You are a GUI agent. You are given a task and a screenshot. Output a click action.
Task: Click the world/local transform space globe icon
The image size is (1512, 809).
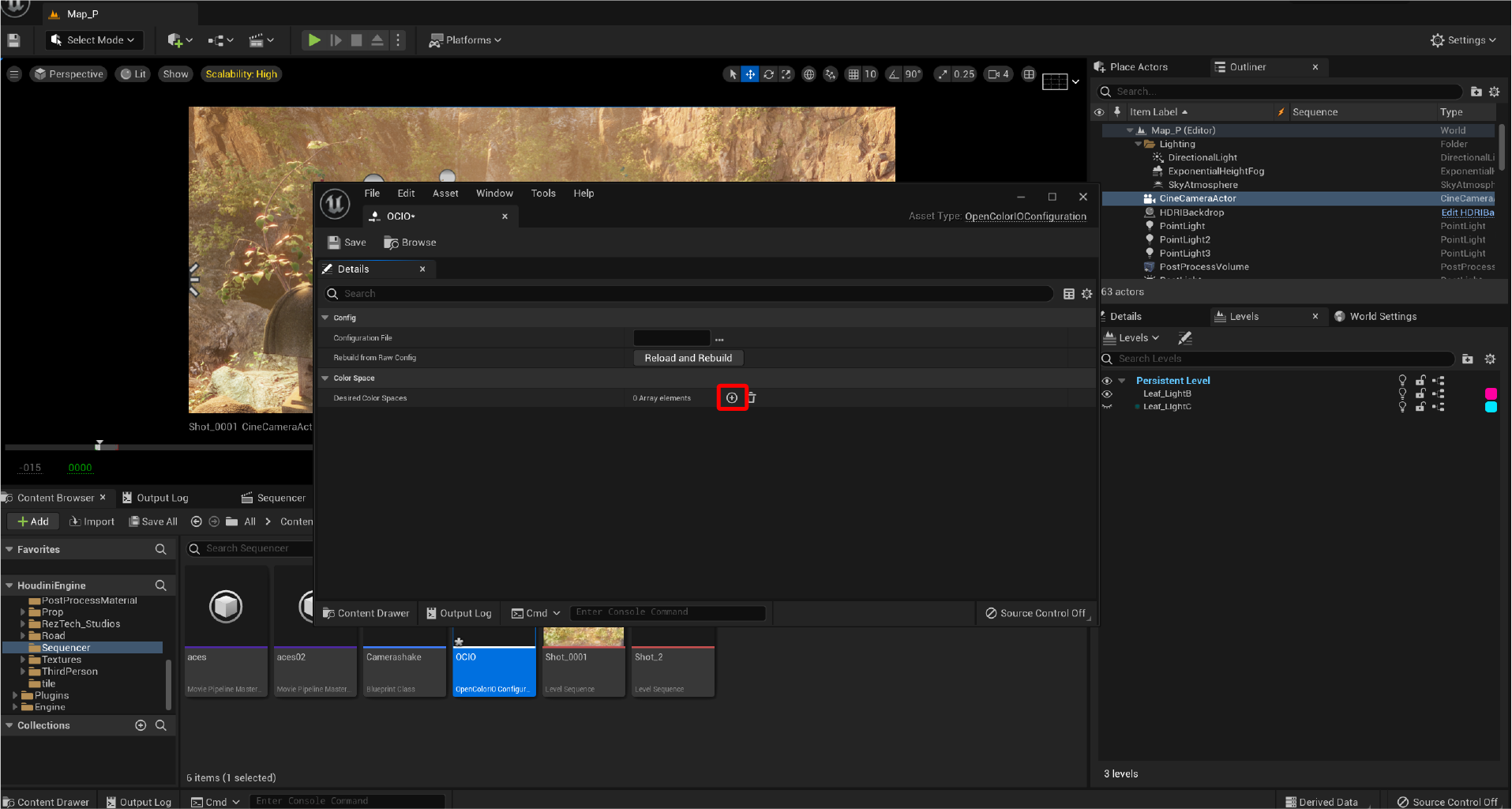tap(809, 73)
